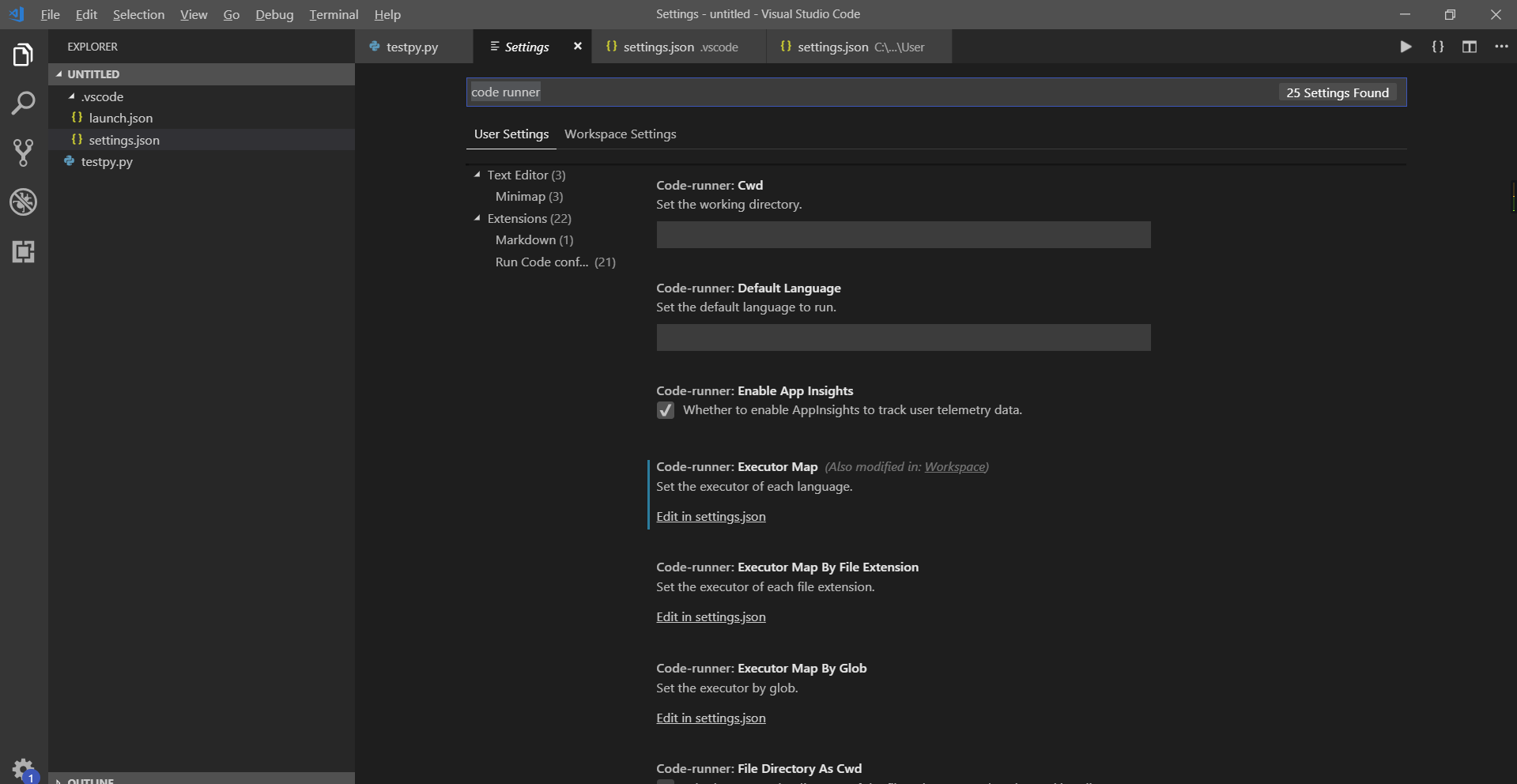Follow the Workspace link beside Executor Map
Viewport: 1517px width, 784px height.
point(954,467)
